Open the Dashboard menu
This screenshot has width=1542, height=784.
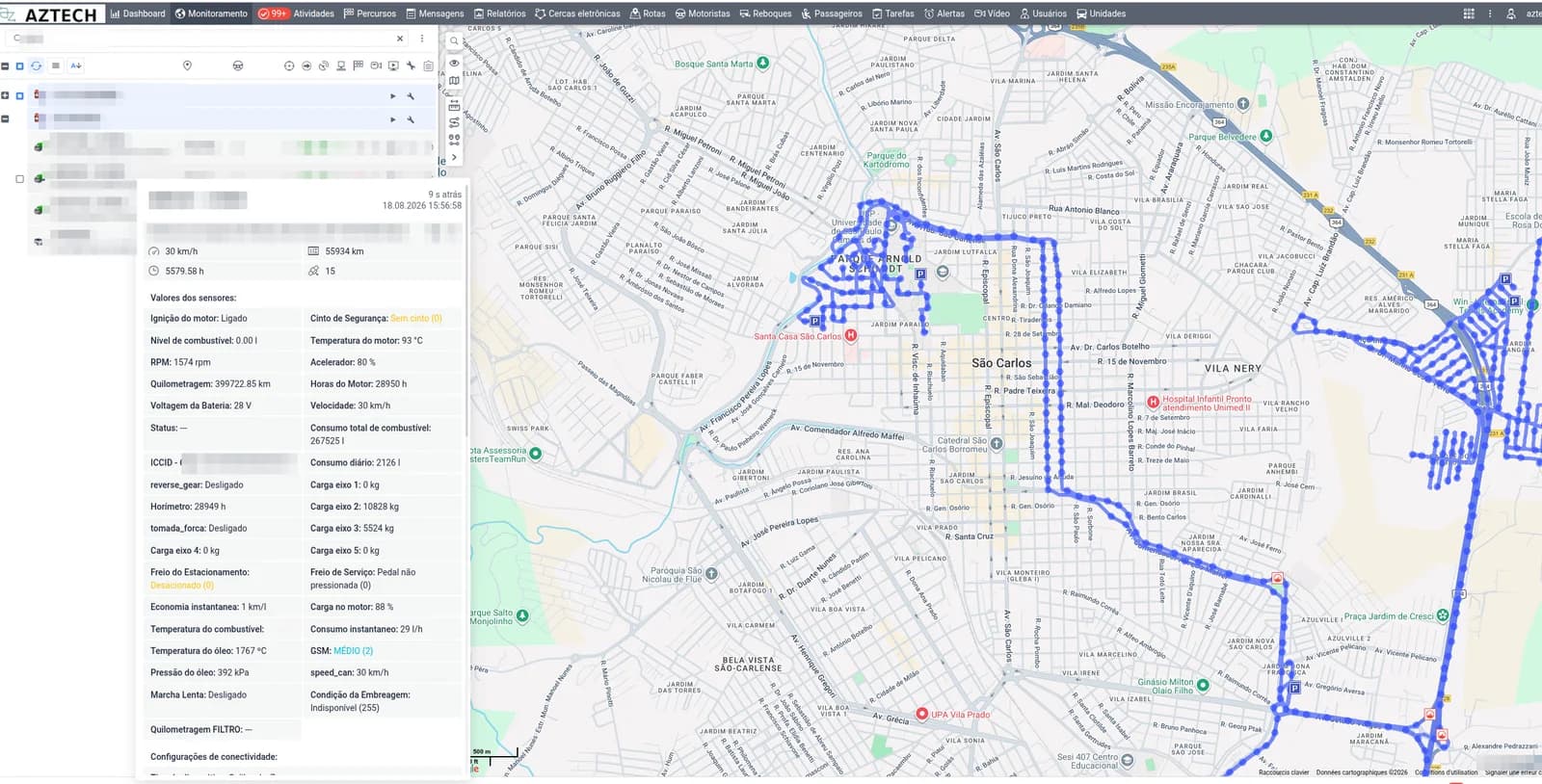click(138, 13)
